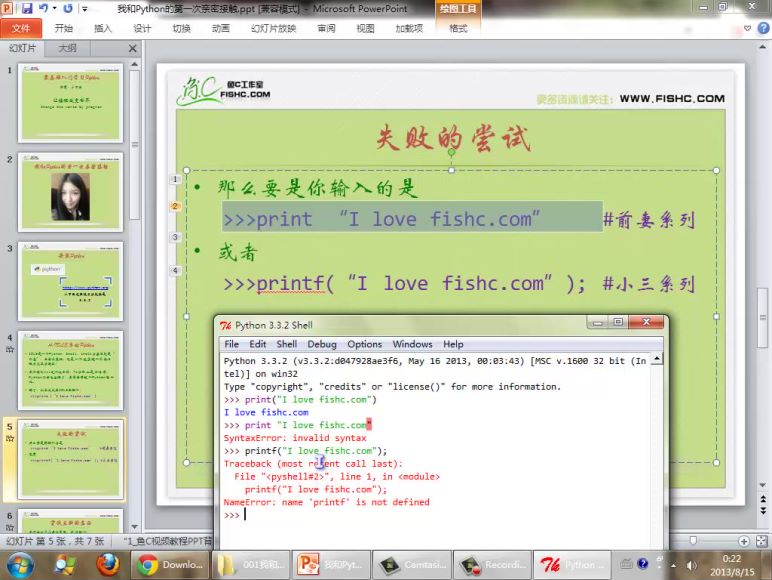Click the next slide double-arrow button
Viewport: 772px width, 580px height.
coord(763,511)
